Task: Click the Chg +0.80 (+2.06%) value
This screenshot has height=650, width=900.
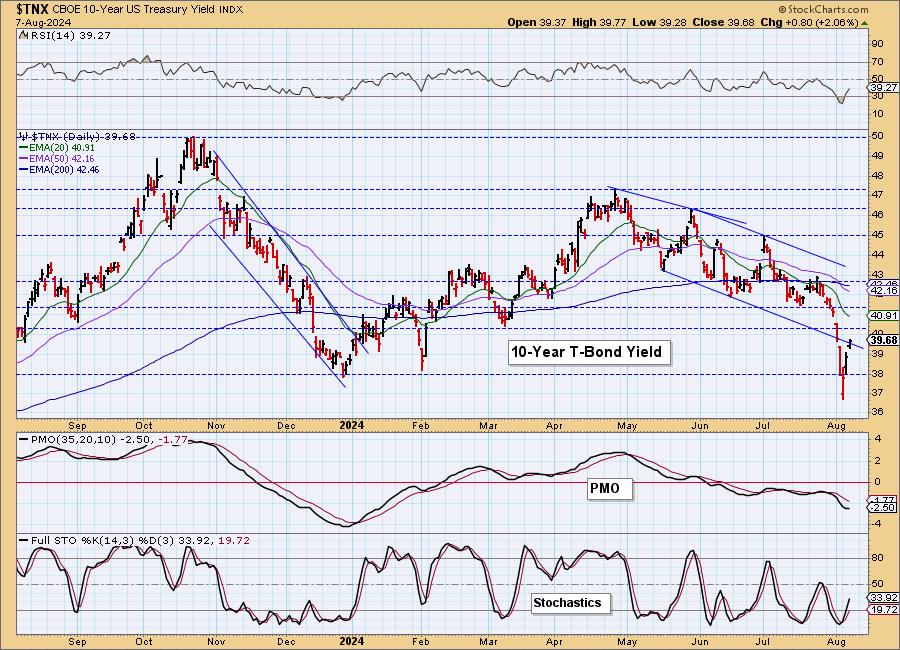Action: (x=809, y=22)
